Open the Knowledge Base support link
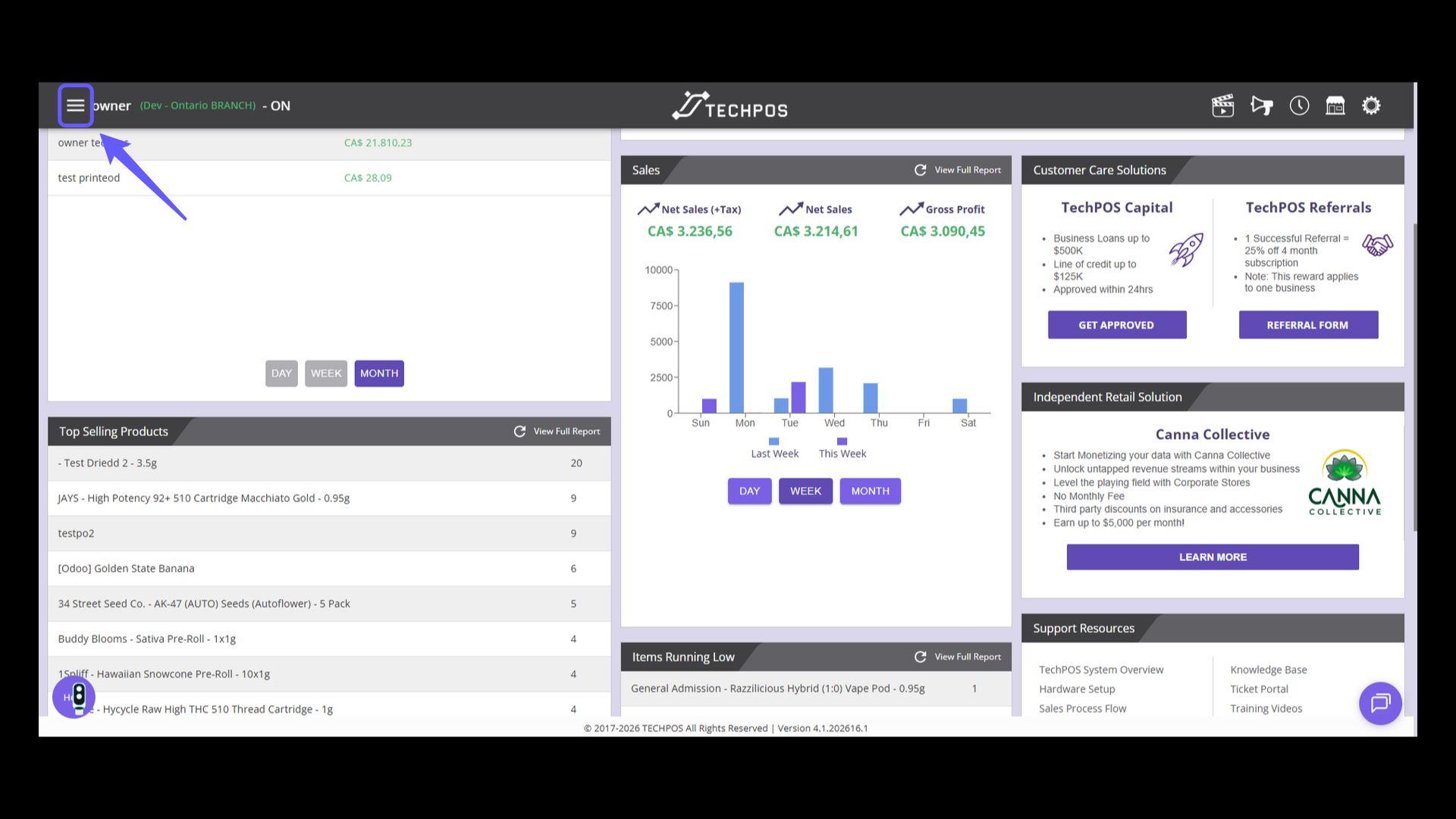 [1268, 670]
